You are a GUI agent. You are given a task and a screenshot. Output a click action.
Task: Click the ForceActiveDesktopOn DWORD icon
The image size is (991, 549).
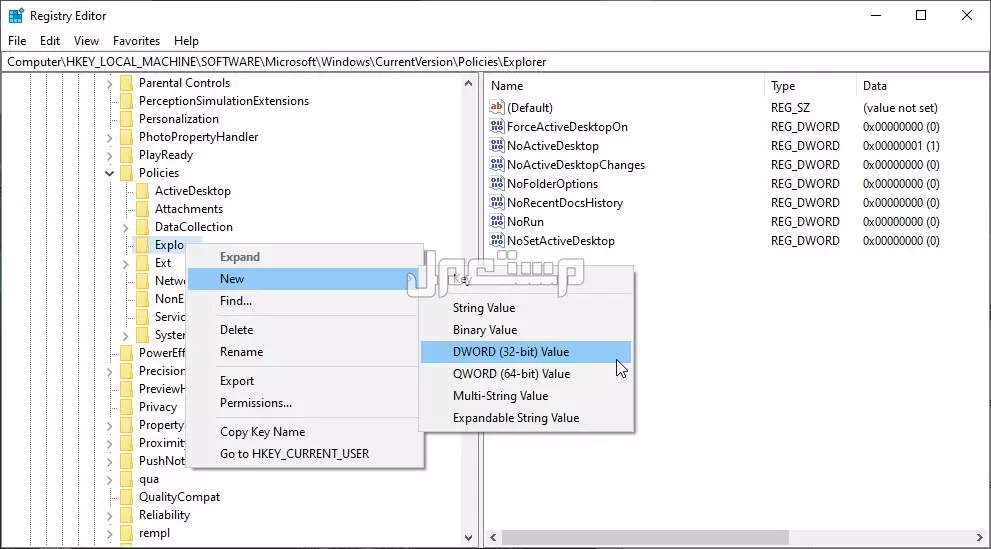click(x=497, y=126)
